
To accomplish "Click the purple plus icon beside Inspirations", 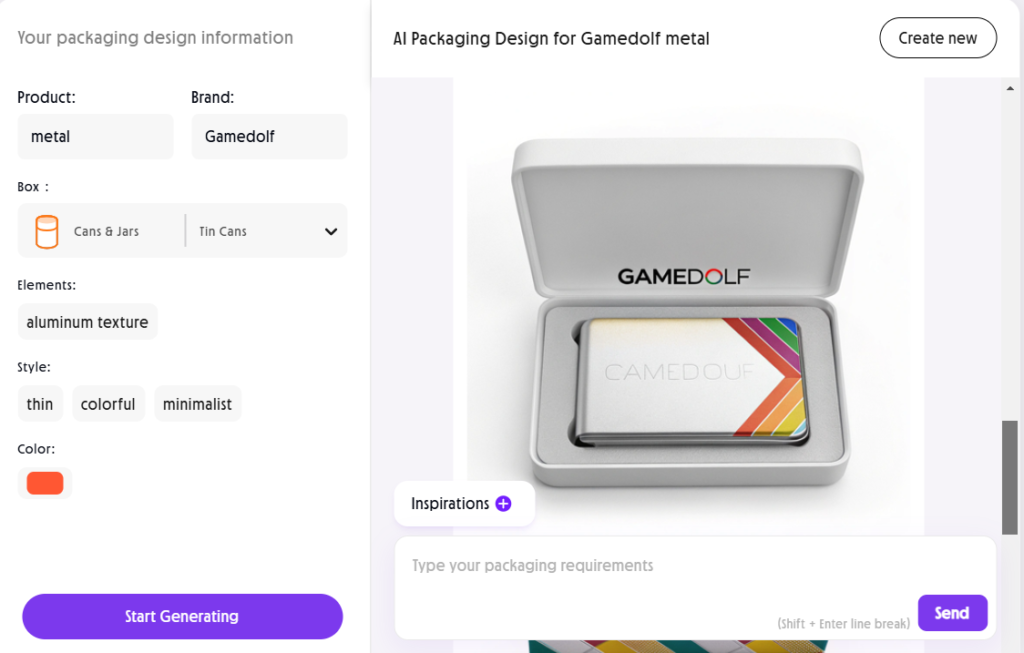I will (x=503, y=504).
